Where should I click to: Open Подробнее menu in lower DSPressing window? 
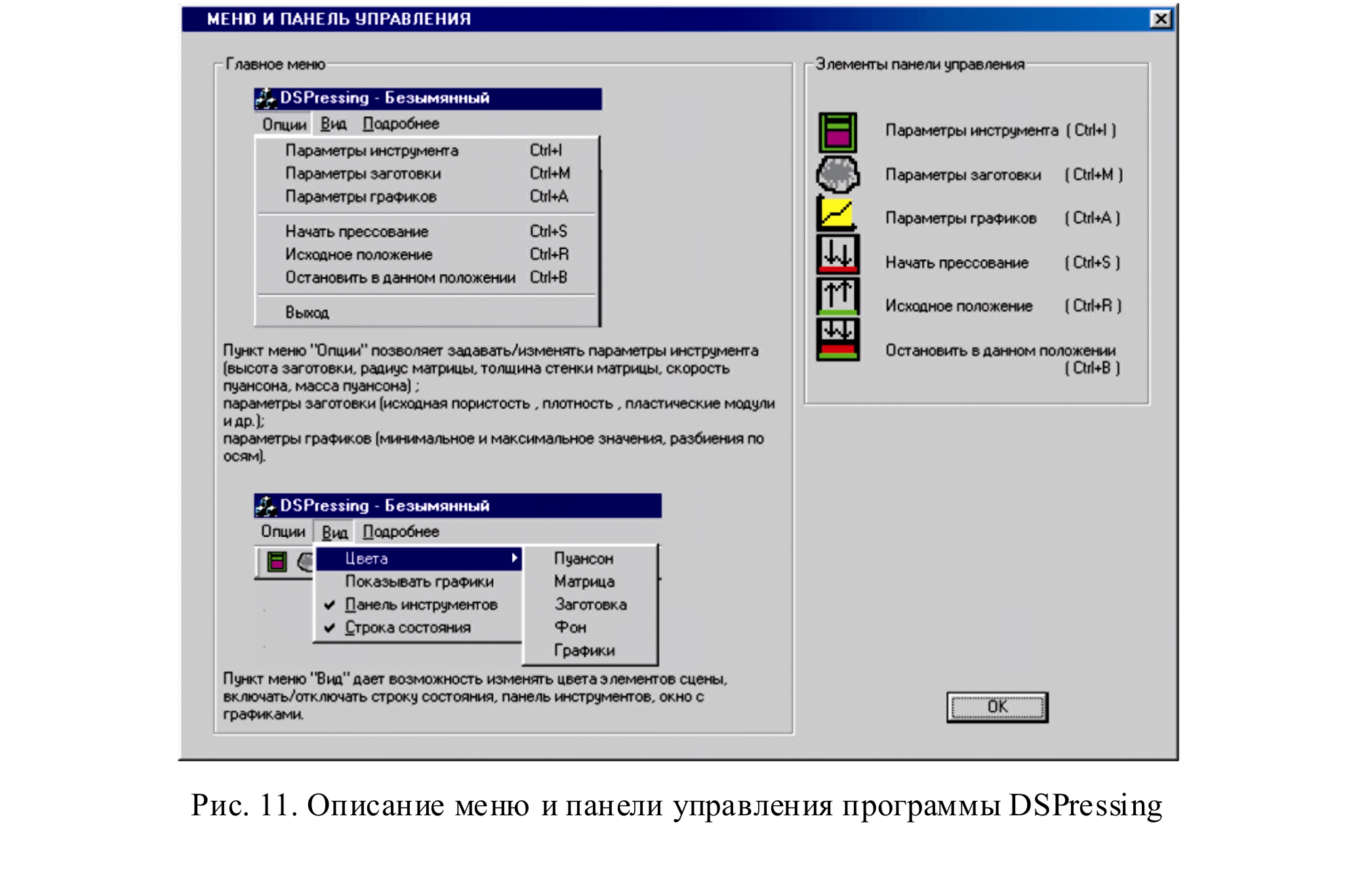click(x=401, y=532)
